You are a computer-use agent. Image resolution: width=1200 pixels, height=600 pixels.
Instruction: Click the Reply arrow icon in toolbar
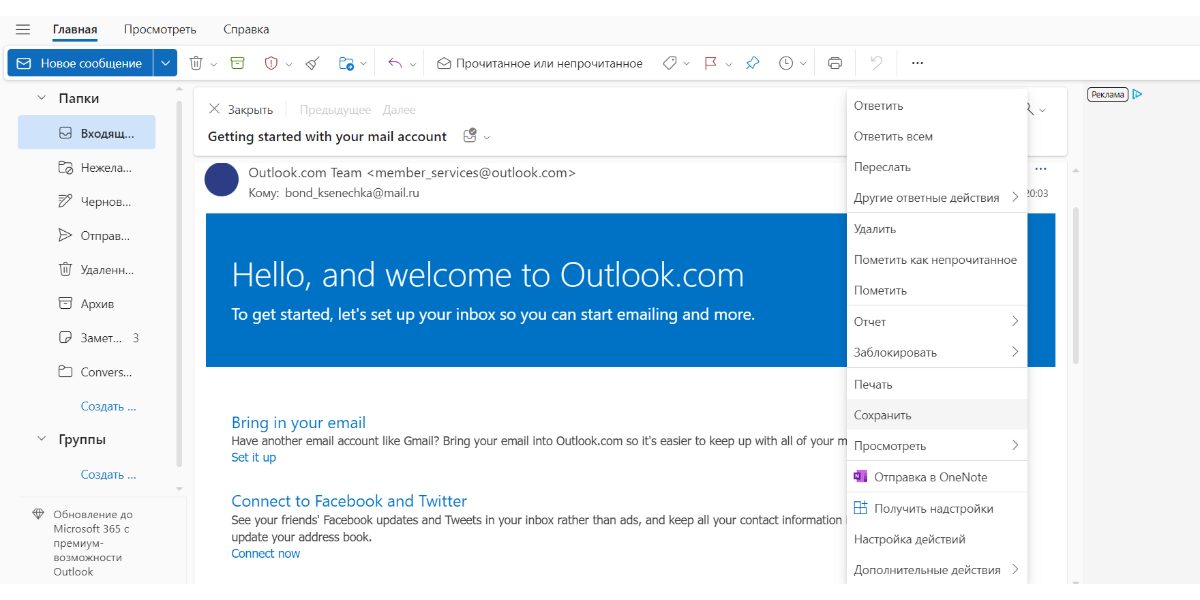395,63
